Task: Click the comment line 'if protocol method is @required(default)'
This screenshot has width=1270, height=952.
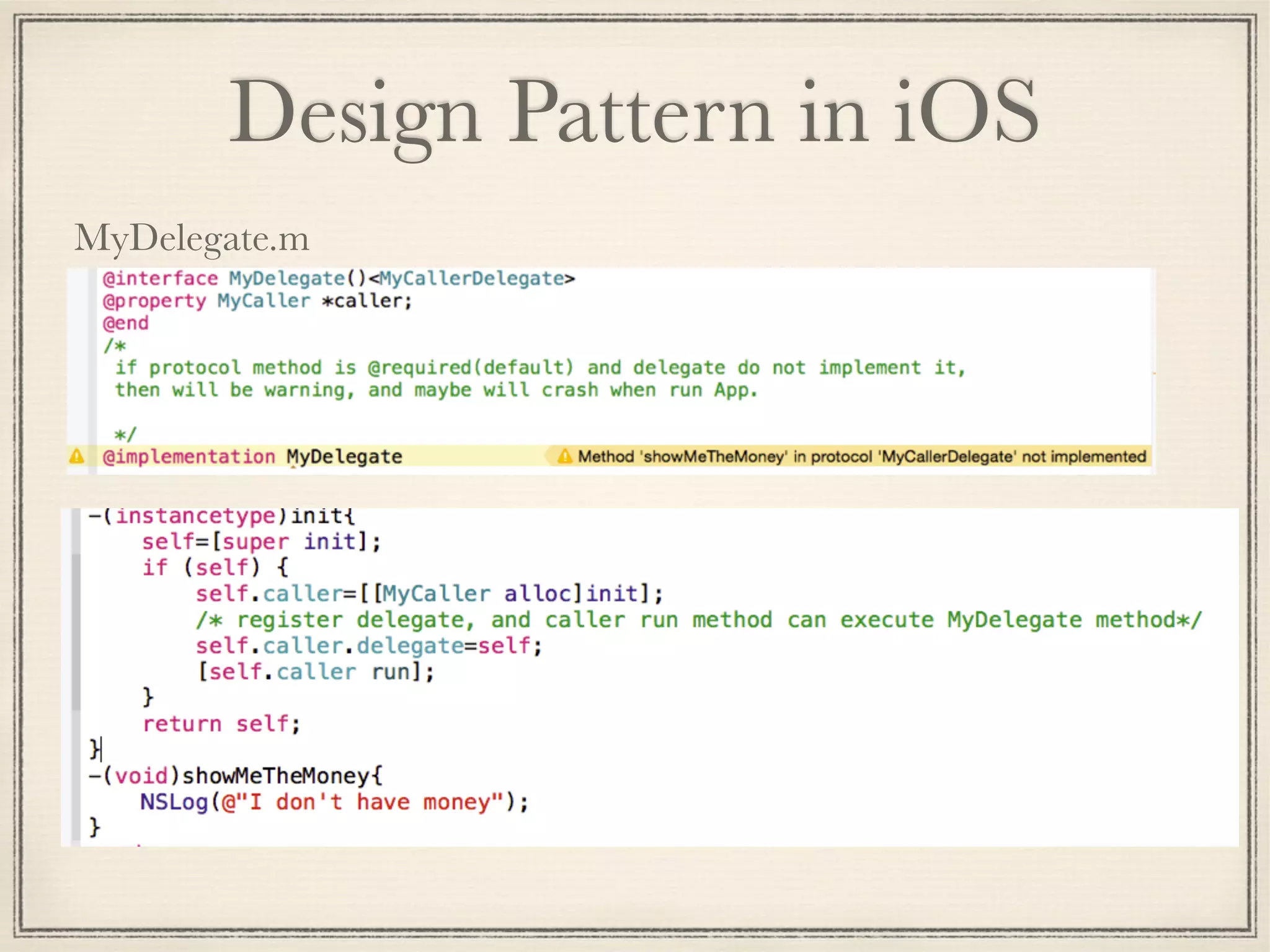Action: click(x=540, y=368)
